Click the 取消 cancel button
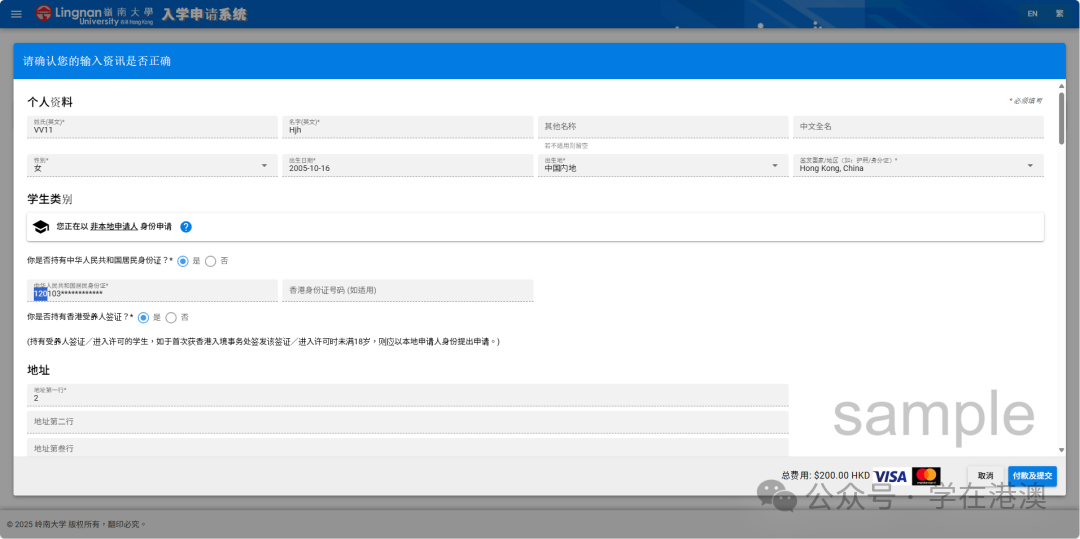 point(985,476)
